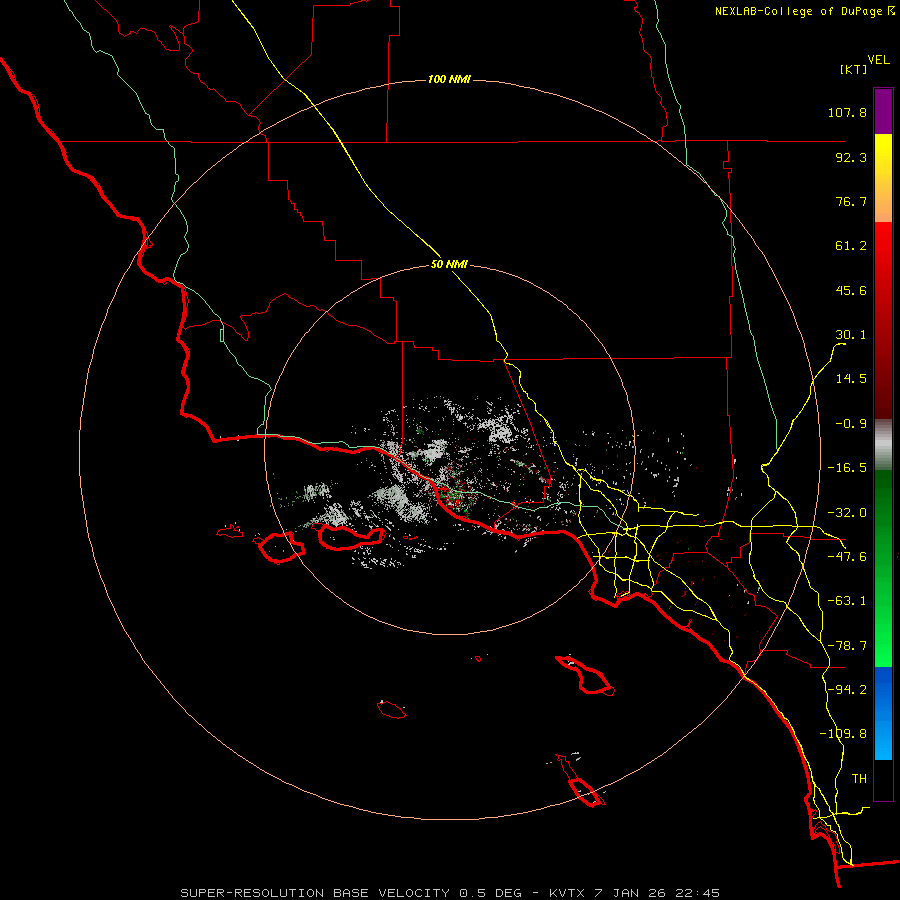Click the -32.0 legend value
The image size is (900, 900).
pyautogui.click(x=847, y=513)
